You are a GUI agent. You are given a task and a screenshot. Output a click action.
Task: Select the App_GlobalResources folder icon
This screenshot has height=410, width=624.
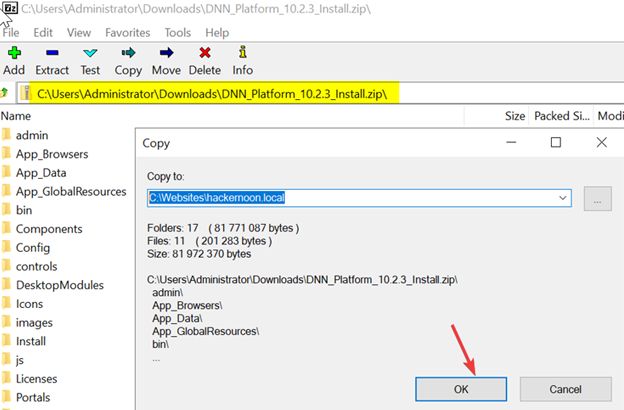click(6, 191)
